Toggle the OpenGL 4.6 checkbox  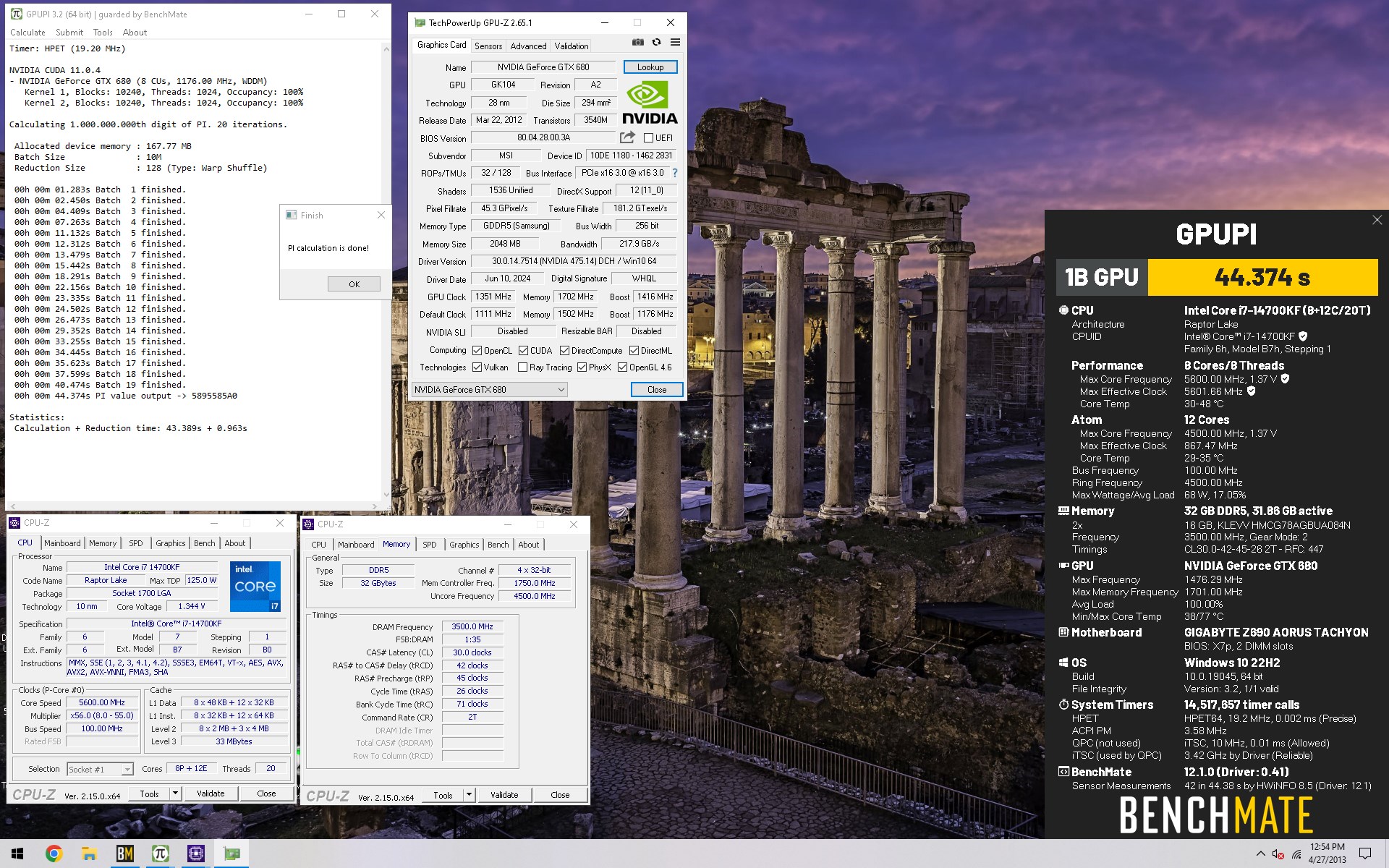point(622,367)
